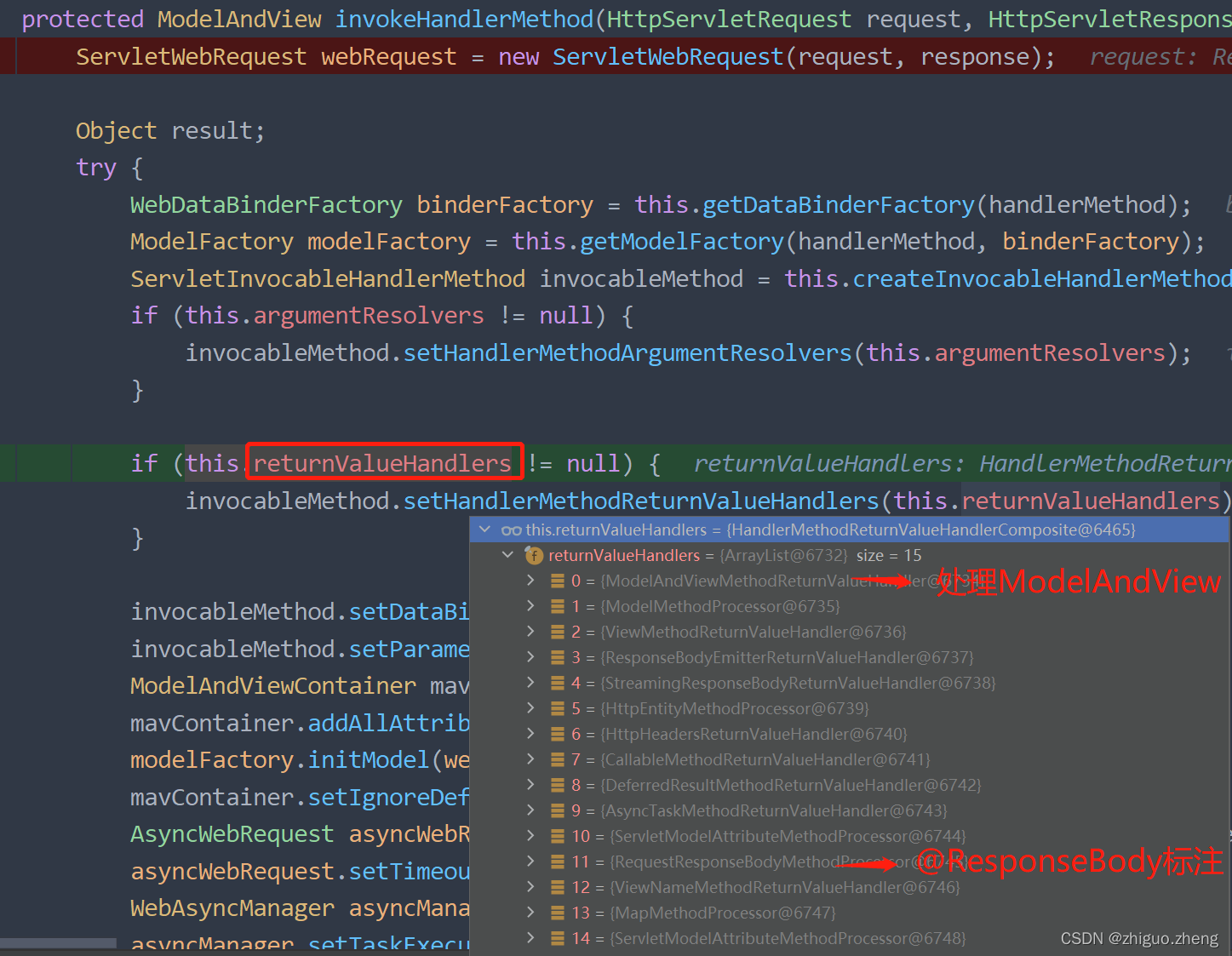Expand element 3 ResponseBodyEmitterReturnValueHandler
1232x956 pixels.
[530, 657]
